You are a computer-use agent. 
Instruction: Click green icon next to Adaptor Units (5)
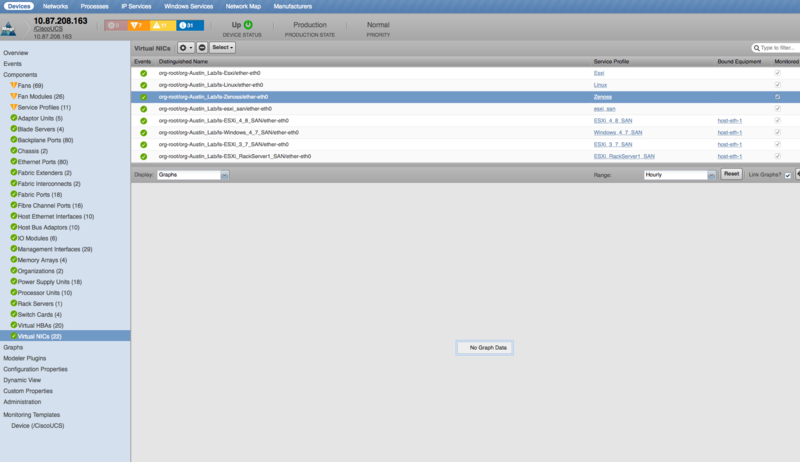pos(14,118)
